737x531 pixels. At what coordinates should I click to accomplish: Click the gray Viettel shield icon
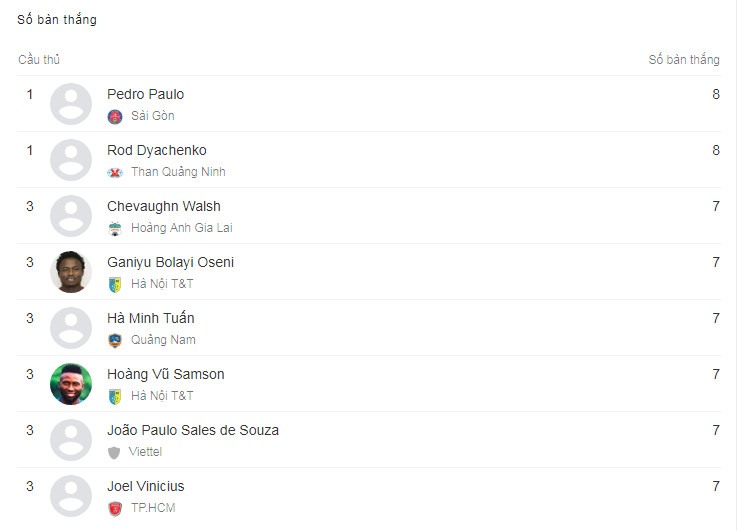pos(114,453)
